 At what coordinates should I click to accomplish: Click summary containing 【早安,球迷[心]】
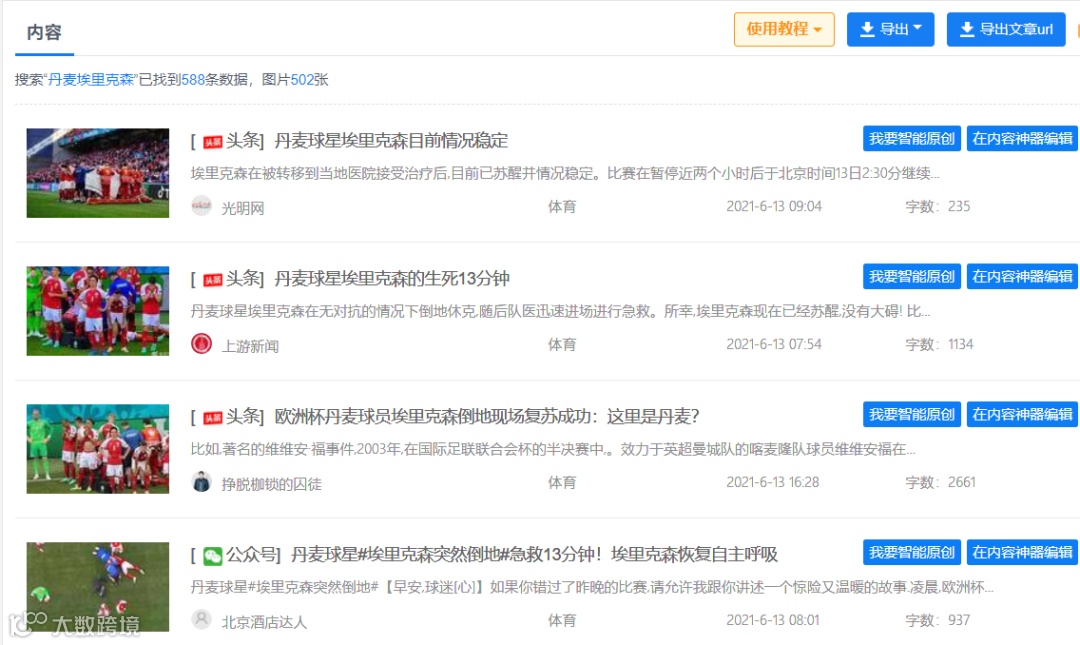[x=592, y=586]
